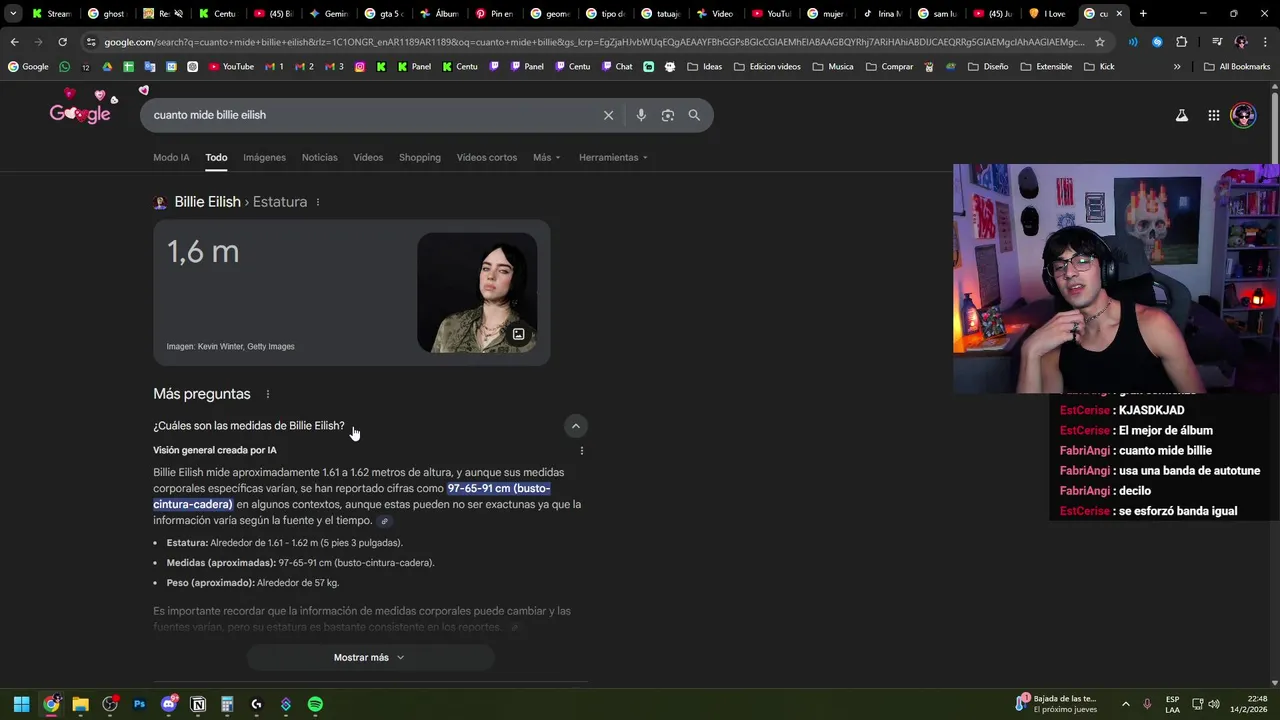Open three-dot menu beside Billie Eilish Estatura

(x=318, y=202)
